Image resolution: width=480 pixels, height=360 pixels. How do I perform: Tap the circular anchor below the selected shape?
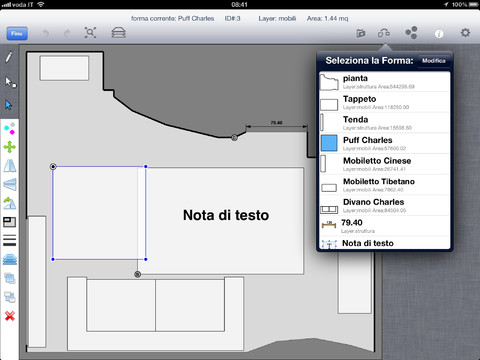(x=137, y=274)
